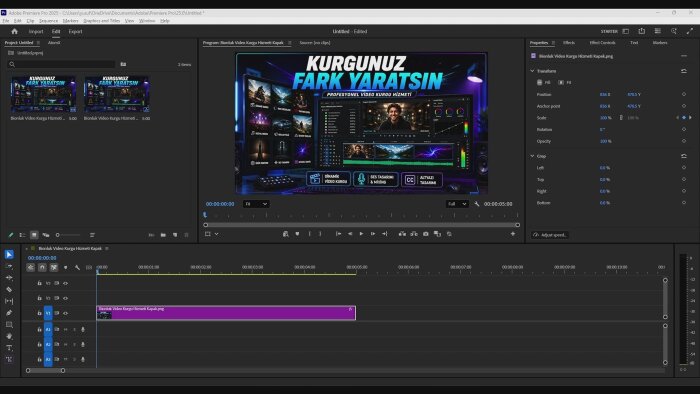700x394 pixels.
Task: Switch to the Effects tab
Action: point(569,43)
